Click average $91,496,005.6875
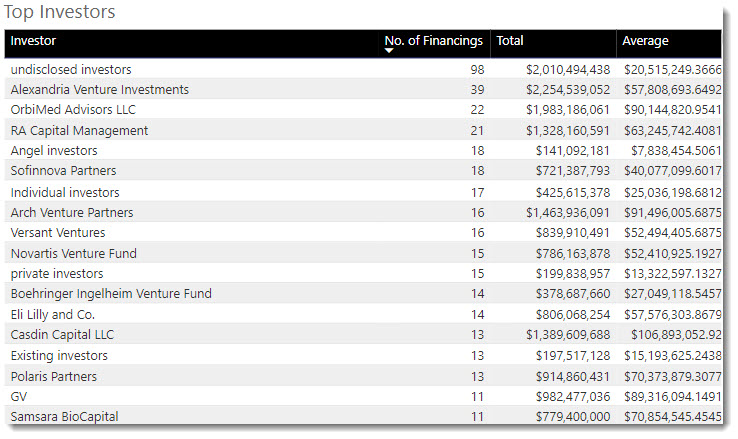This screenshot has width=738, height=439. (x=673, y=213)
